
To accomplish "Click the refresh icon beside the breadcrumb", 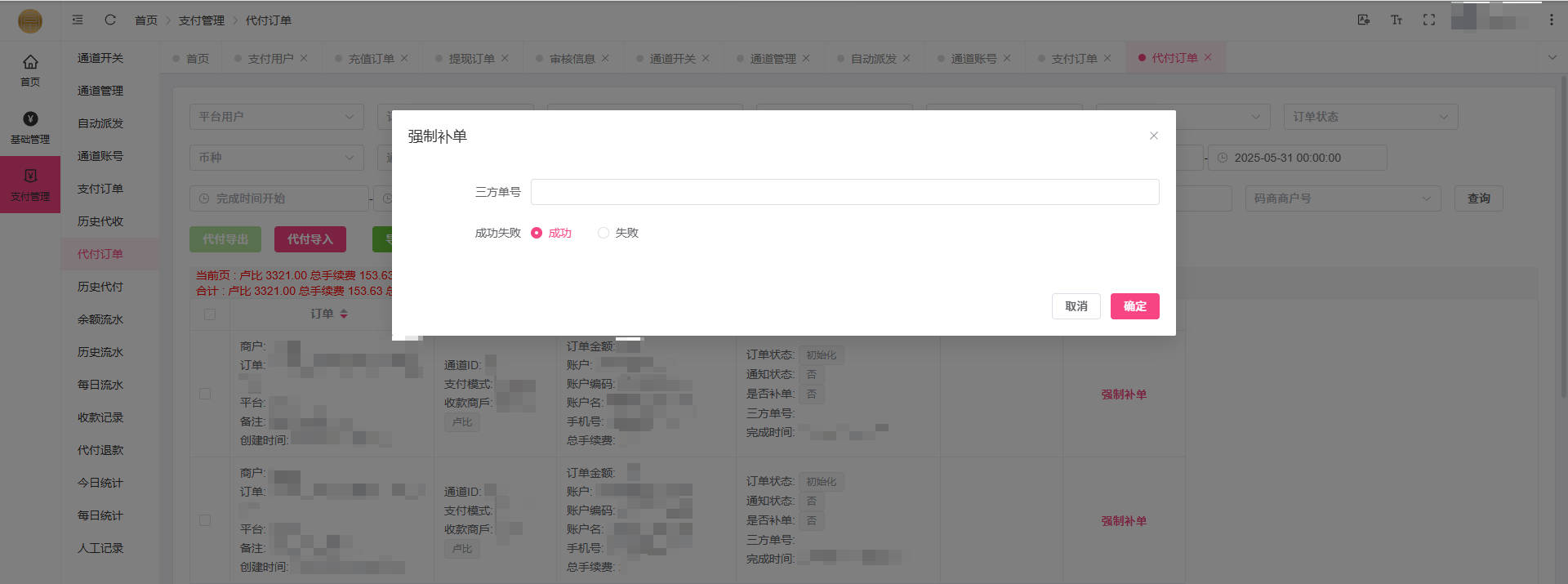I will pos(110,20).
